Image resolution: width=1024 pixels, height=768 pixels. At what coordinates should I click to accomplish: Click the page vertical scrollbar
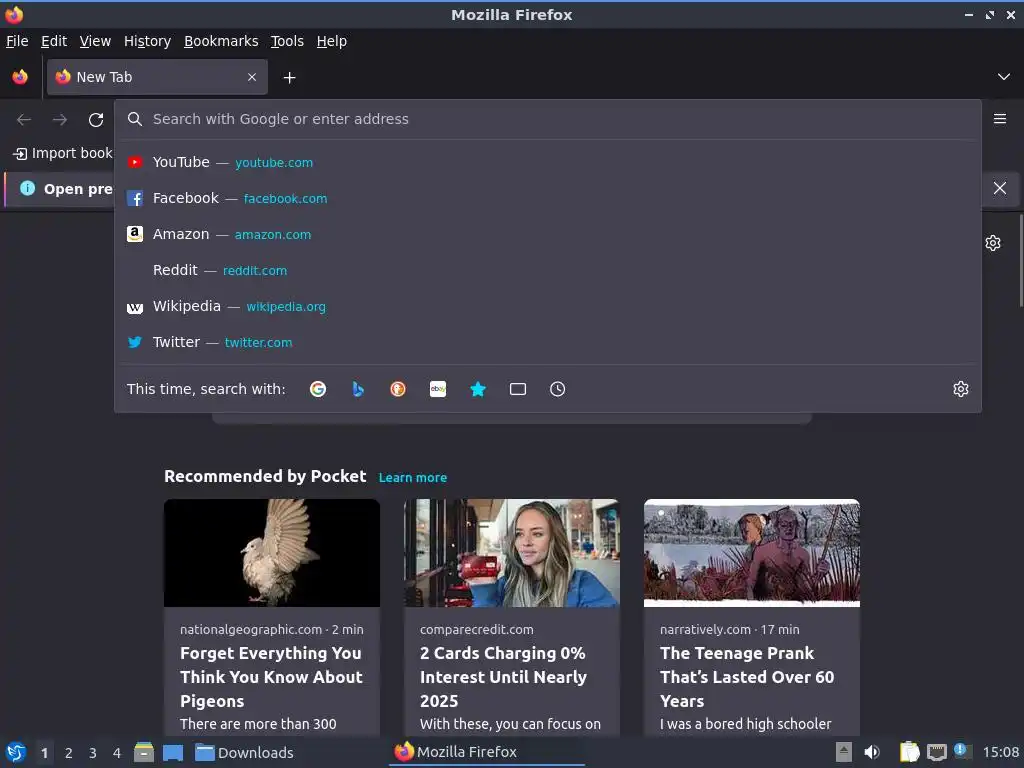coord(1020,261)
